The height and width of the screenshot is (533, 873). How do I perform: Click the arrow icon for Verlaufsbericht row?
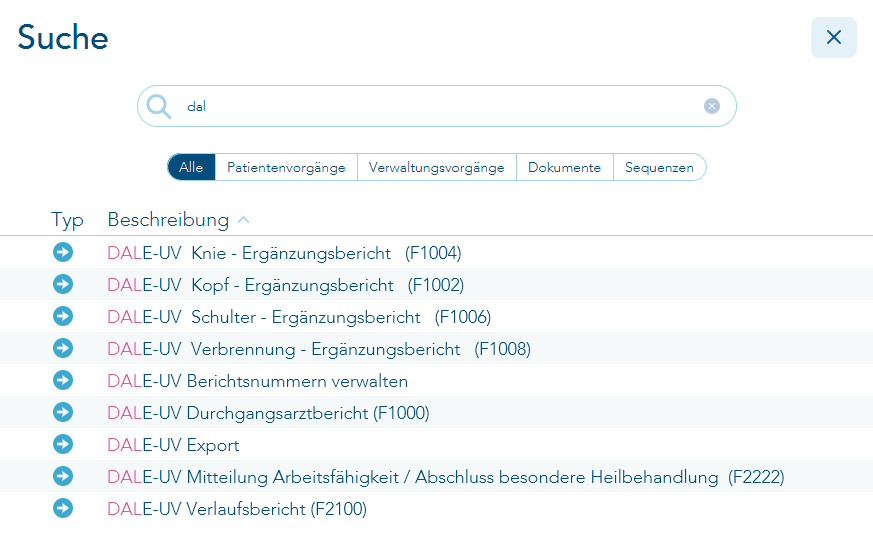pyautogui.click(x=63, y=508)
